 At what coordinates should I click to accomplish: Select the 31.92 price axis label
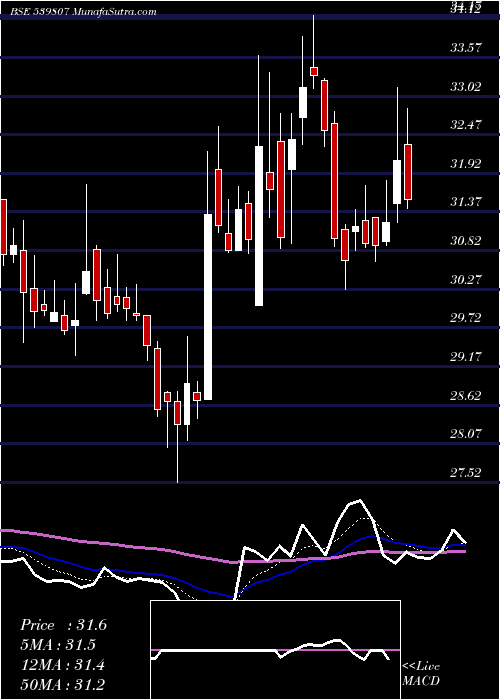pyautogui.click(x=466, y=163)
